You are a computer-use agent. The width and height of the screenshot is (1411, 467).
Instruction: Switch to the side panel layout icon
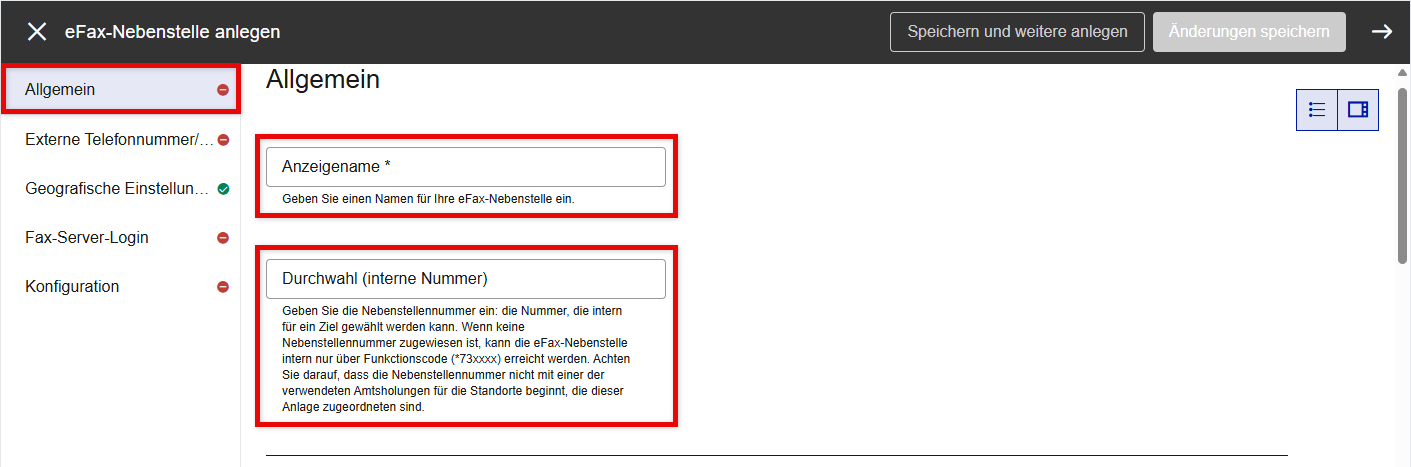coord(1358,110)
